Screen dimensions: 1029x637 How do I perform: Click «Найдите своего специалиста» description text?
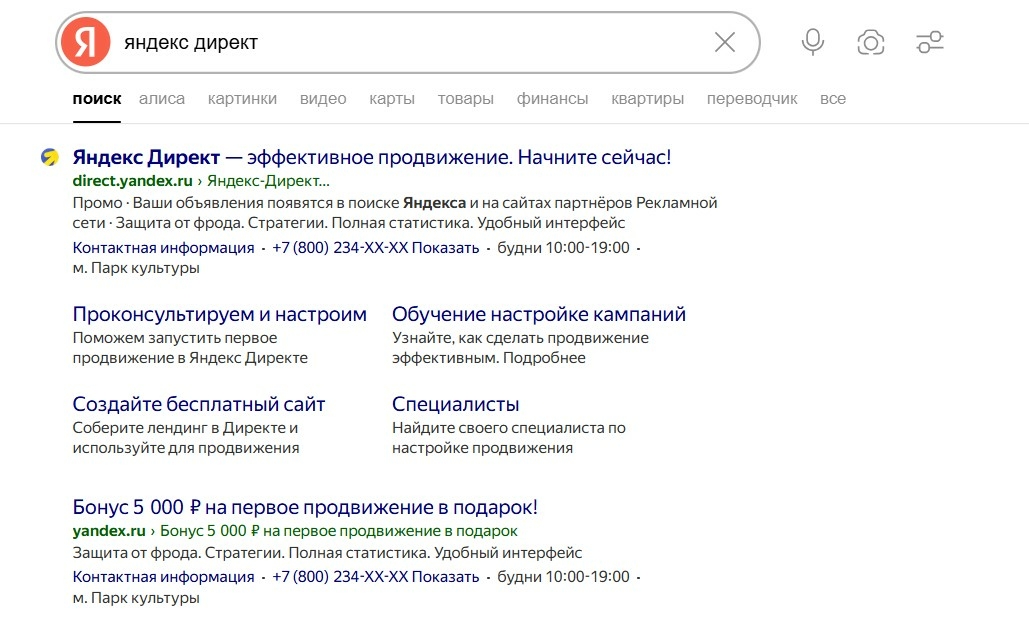(509, 438)
